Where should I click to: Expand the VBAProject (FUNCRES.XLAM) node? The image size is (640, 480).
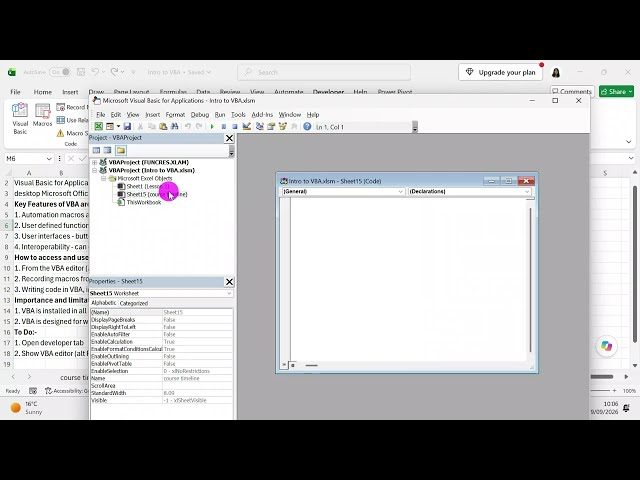(95, 162)
